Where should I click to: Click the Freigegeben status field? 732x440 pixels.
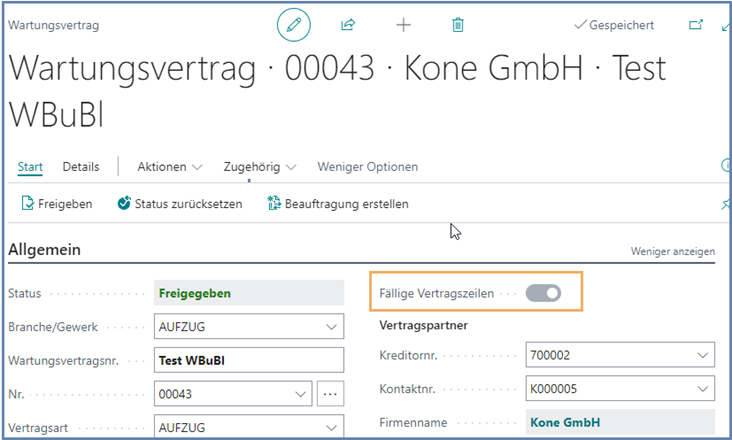point(249,293)
